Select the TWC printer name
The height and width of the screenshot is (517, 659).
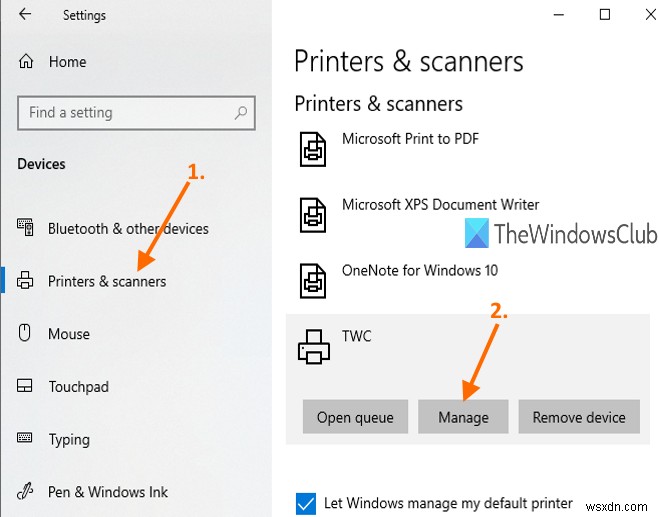coord(356,336)
